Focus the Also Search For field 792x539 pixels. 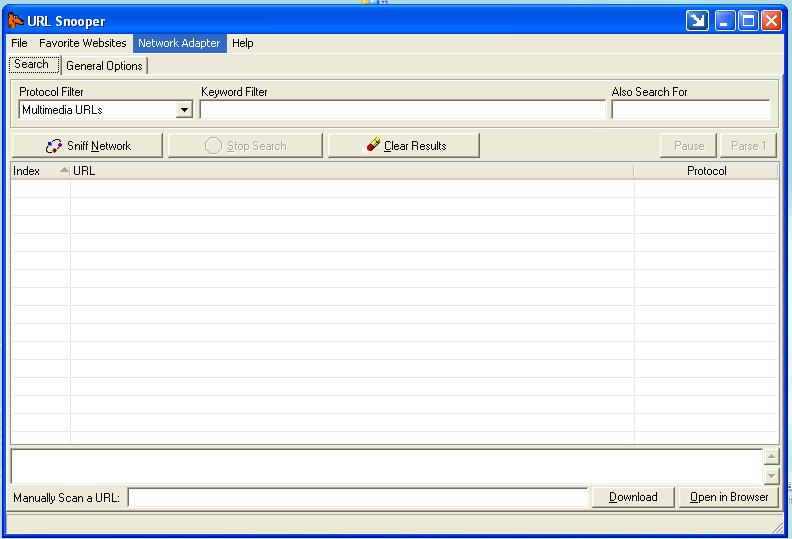pos(690,109)
